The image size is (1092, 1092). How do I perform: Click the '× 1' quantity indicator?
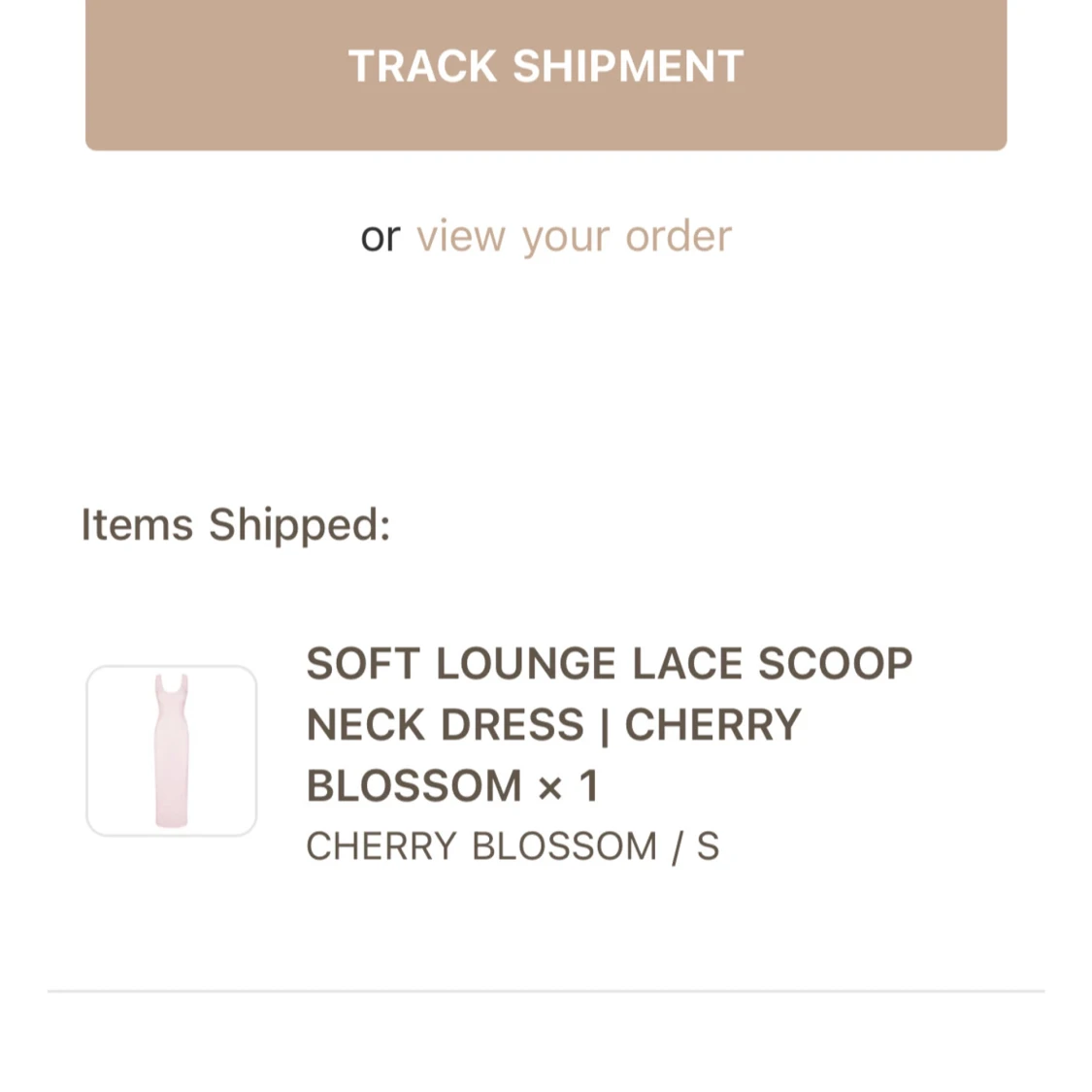coord(568,785)
